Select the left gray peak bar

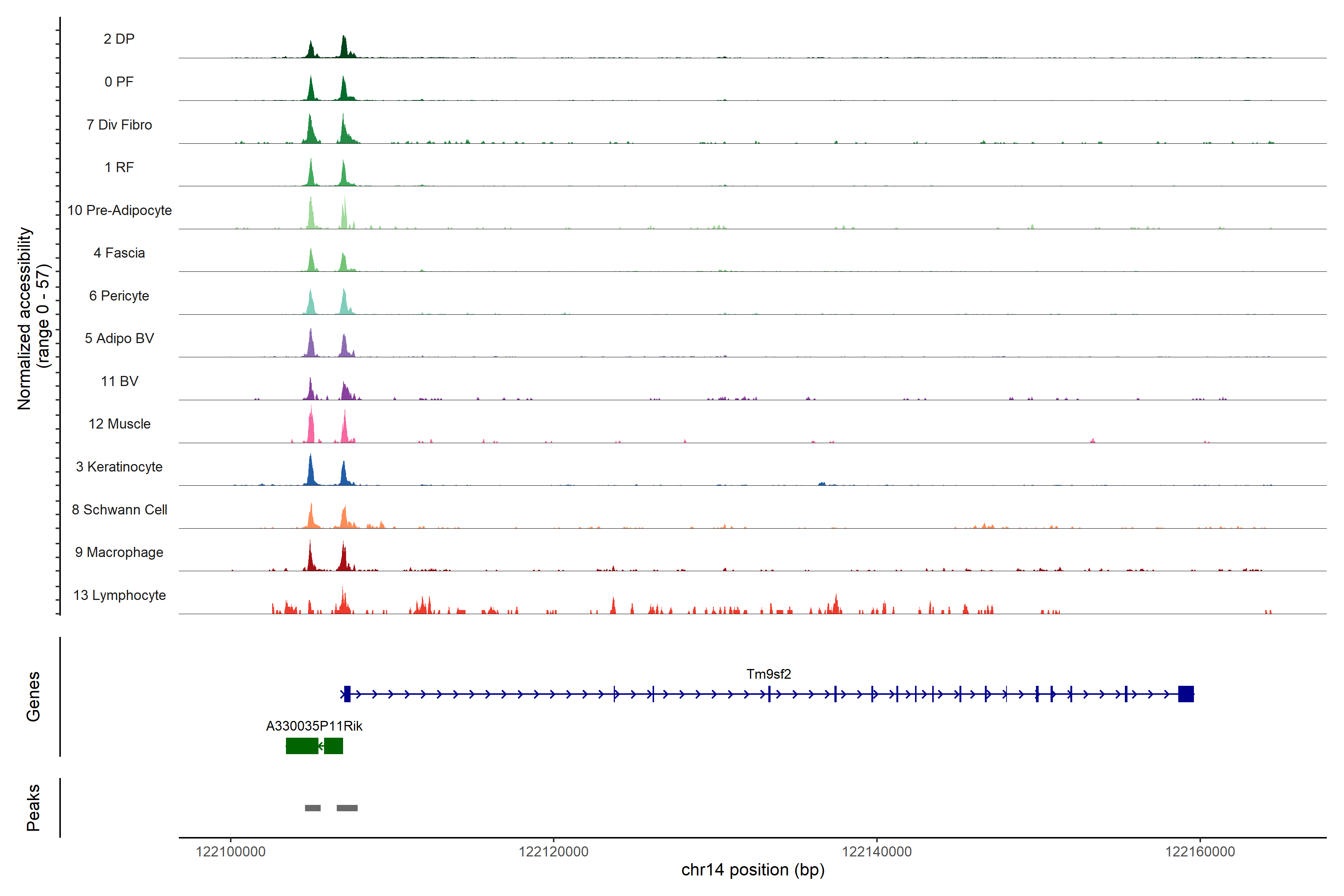(312, 808)
